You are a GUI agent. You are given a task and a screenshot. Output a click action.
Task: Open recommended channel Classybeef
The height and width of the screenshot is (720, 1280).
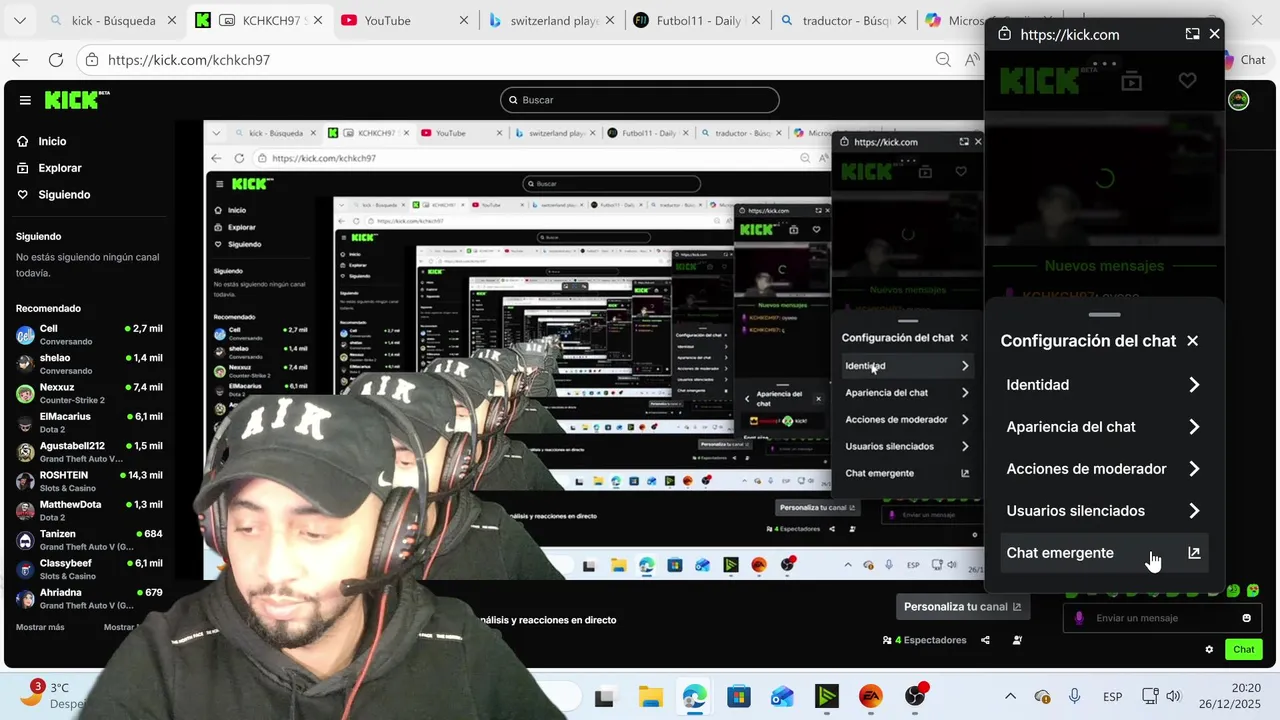(x=89, y=569)
